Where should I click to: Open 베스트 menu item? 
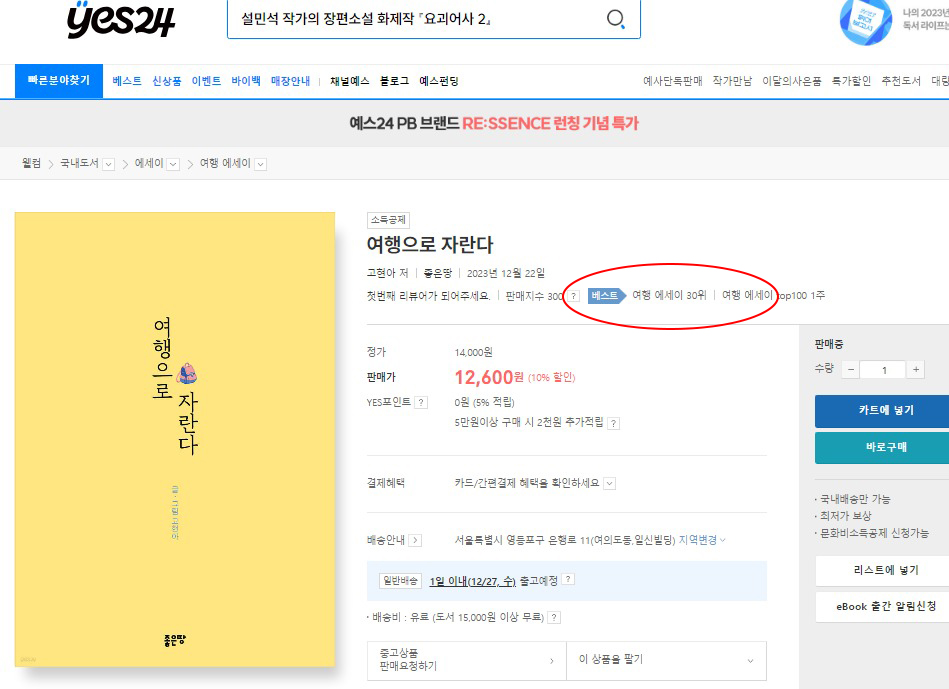127,81
